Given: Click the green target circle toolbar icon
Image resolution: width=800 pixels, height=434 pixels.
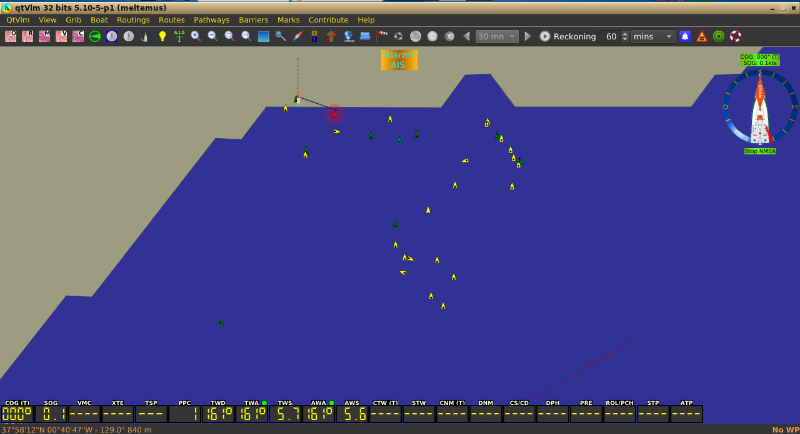Looking at the screenshot, I should 718,36.
